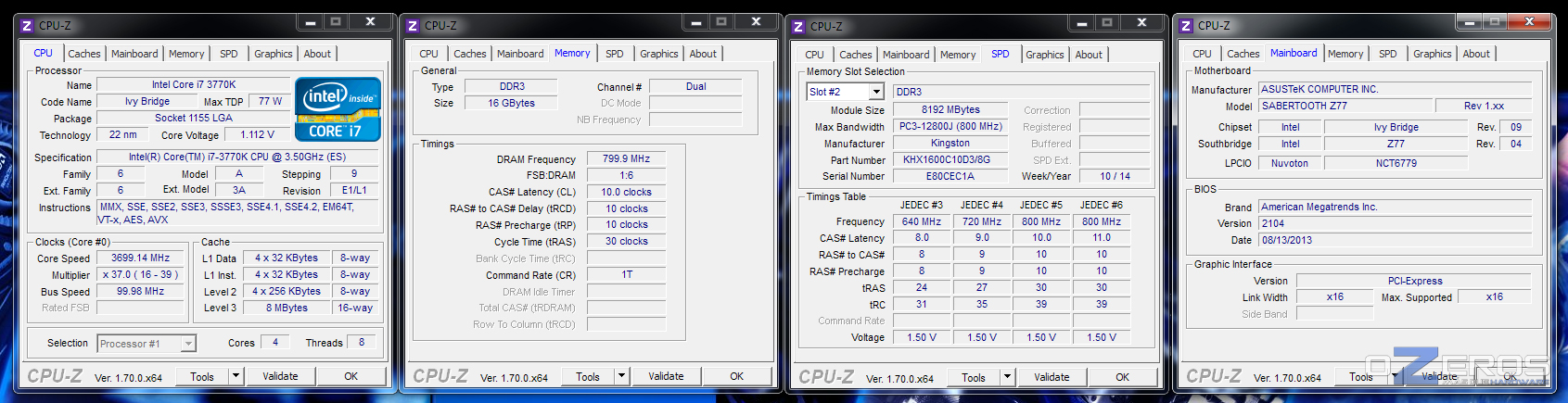The height and width of the screenshot is (403, 1568).
Task: Select SPD tab in the Mainboard window
Action: coord(1388,54)
